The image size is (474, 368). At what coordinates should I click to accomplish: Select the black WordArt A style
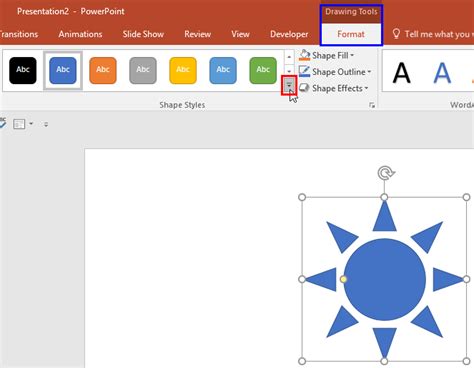pos(401,73)
